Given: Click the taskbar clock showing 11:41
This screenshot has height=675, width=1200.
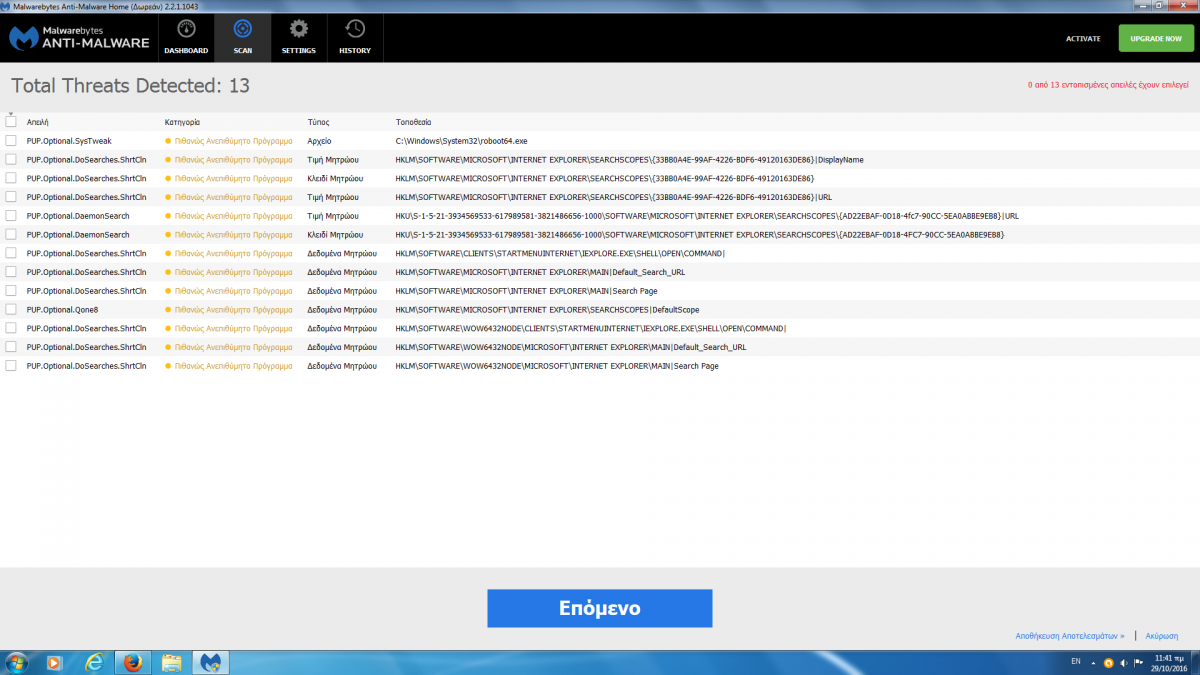Looking at the screenshot, I should (x=1170, y=662).
